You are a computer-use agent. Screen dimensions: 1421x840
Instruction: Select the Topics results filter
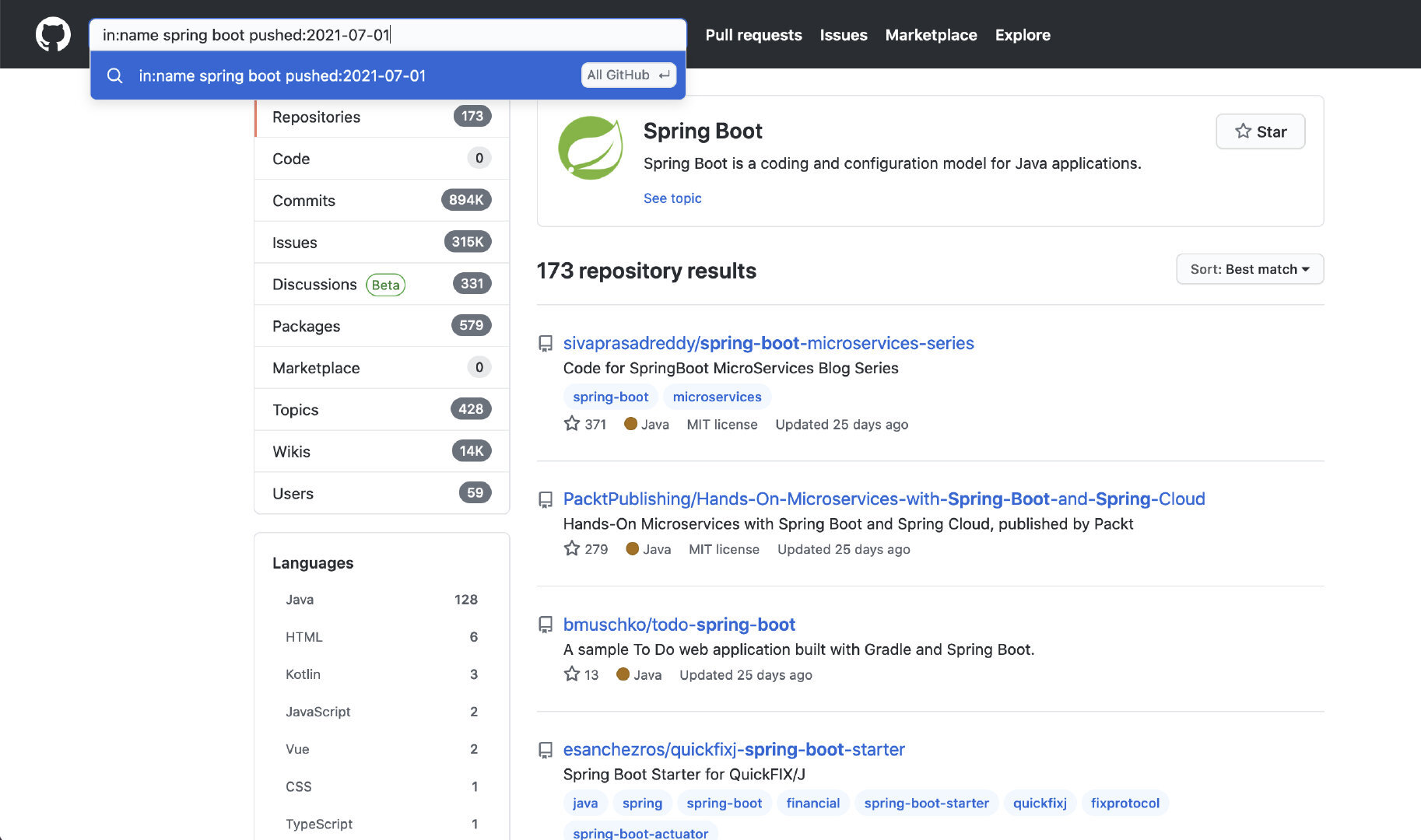coord(382,410)
